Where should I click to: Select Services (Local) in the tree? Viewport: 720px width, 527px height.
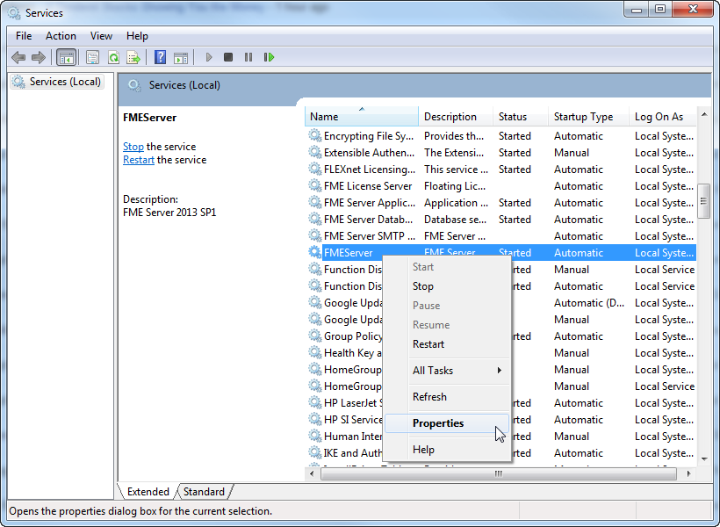64,82
